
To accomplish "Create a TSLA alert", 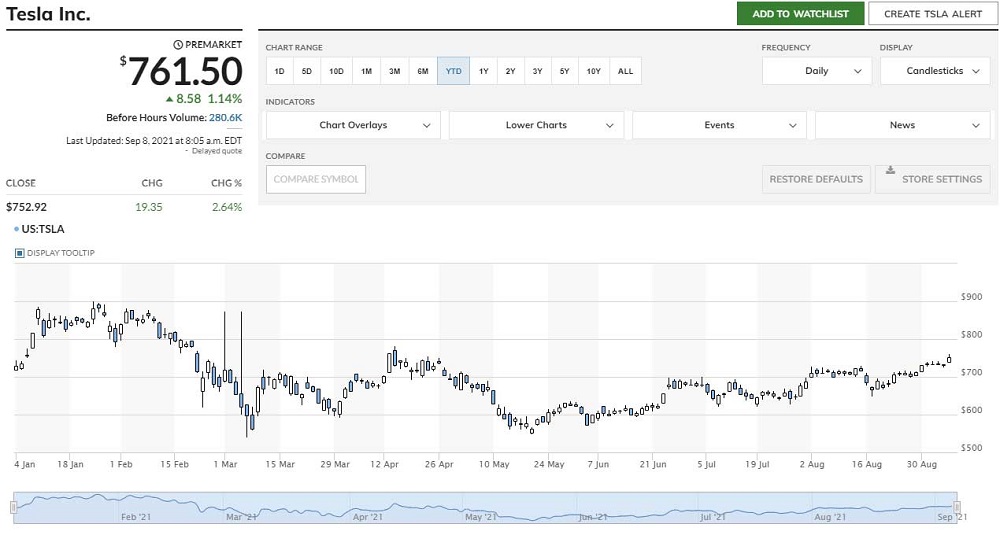I will click(x=932, y=13).
